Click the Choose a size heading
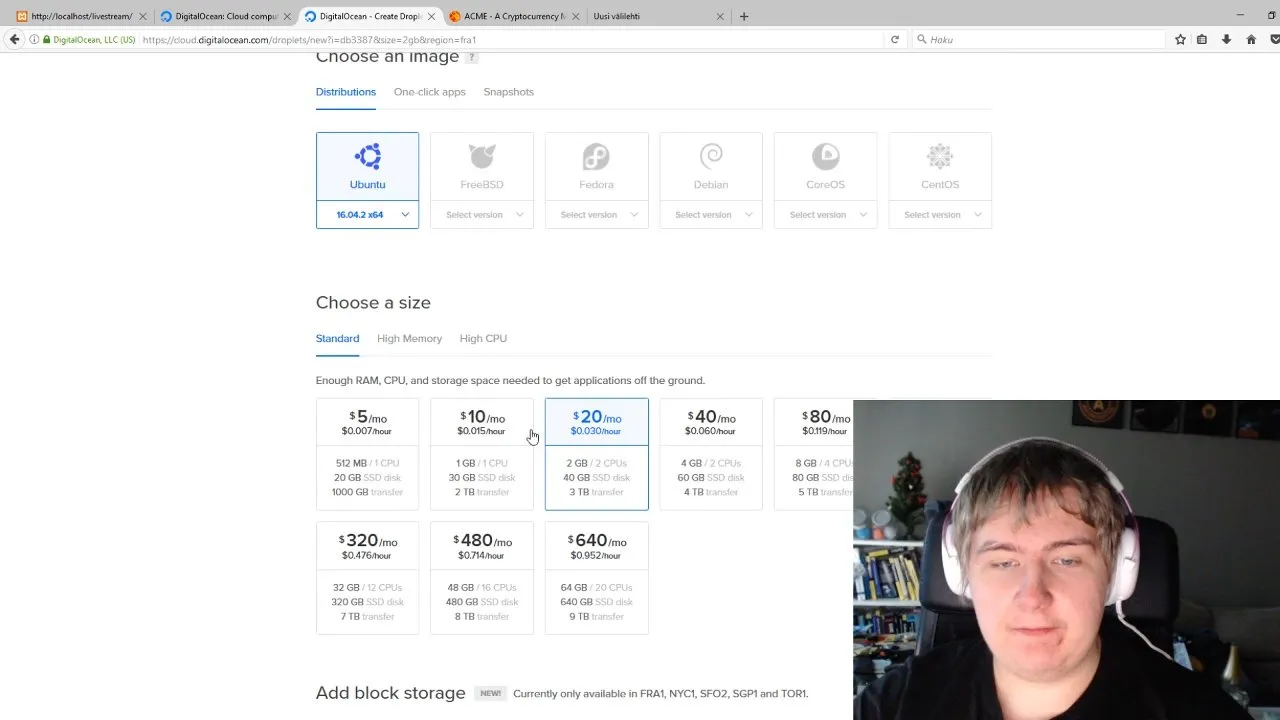The height and width of the screenshot is (720, 1280). pyautogui.click(x=373, y=303)
